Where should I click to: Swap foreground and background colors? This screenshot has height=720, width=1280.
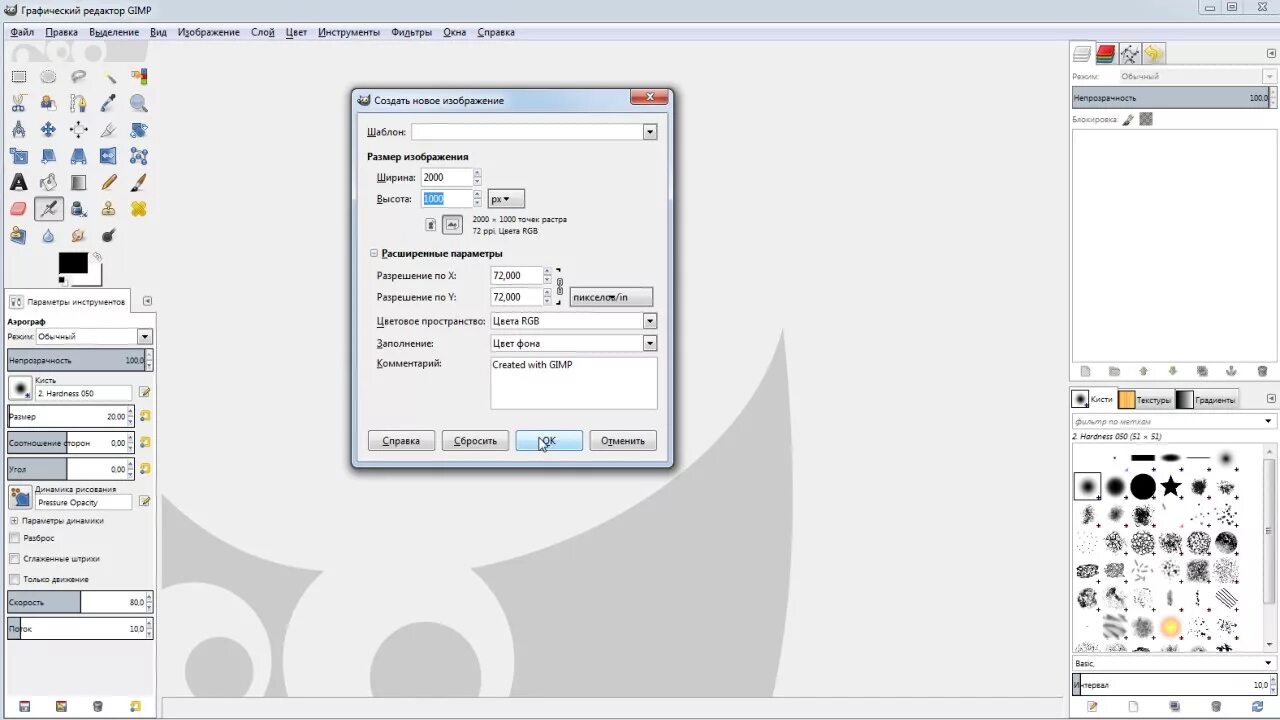[x=96, y=256]
